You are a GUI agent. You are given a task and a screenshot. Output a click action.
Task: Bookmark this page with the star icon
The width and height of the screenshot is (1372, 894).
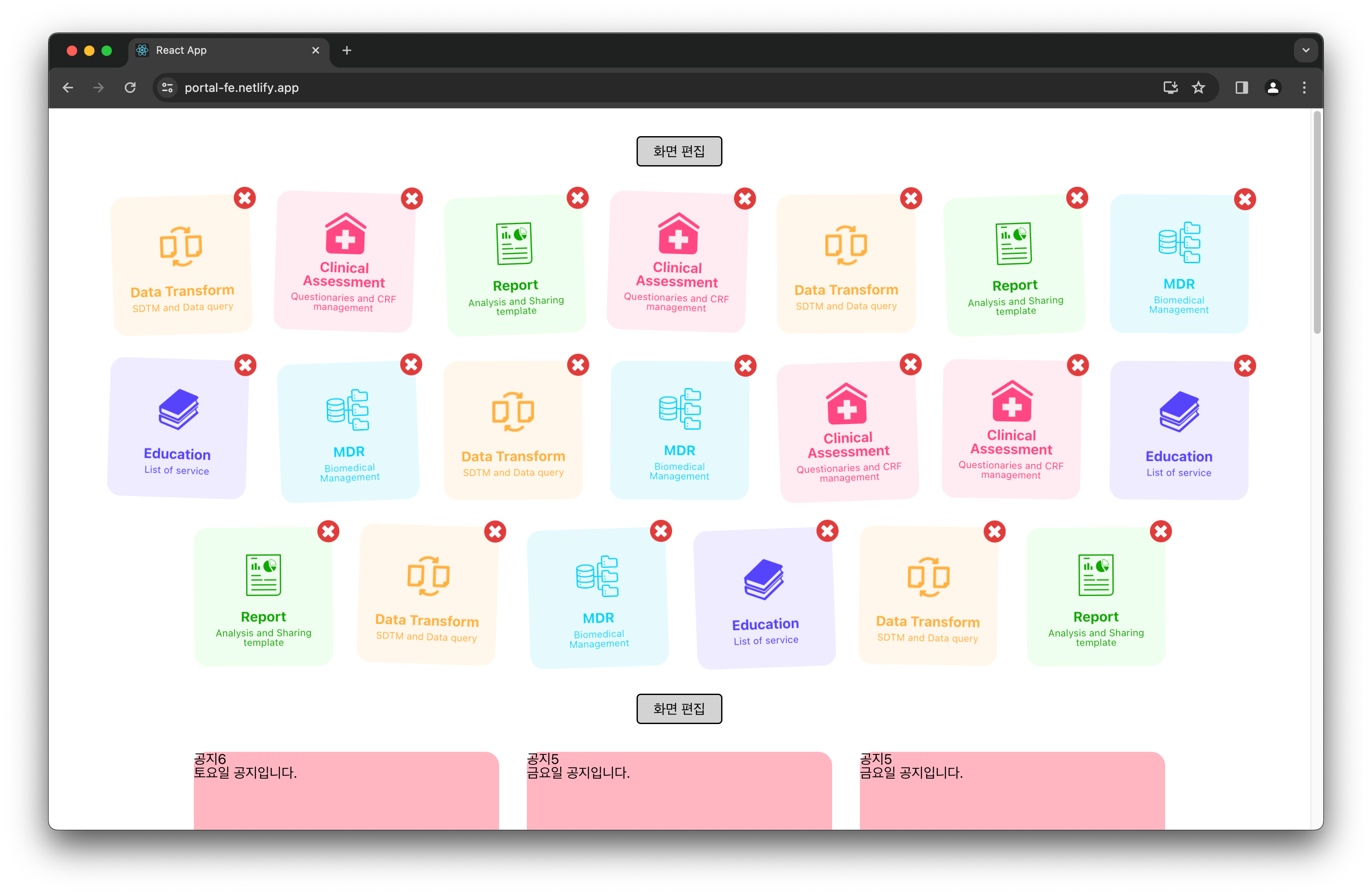(1199, 88)
